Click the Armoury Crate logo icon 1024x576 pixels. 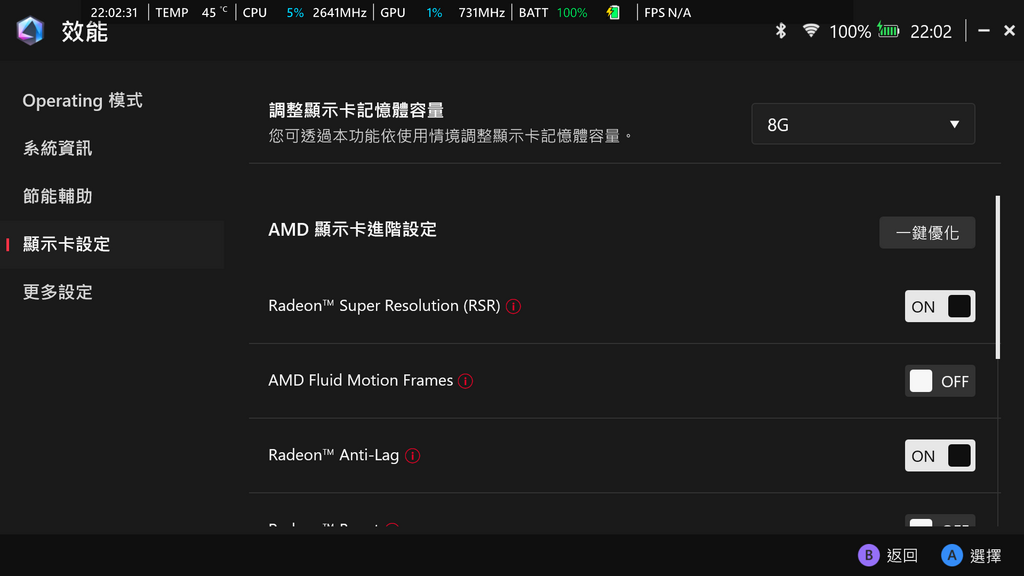[x=30, y=31]
